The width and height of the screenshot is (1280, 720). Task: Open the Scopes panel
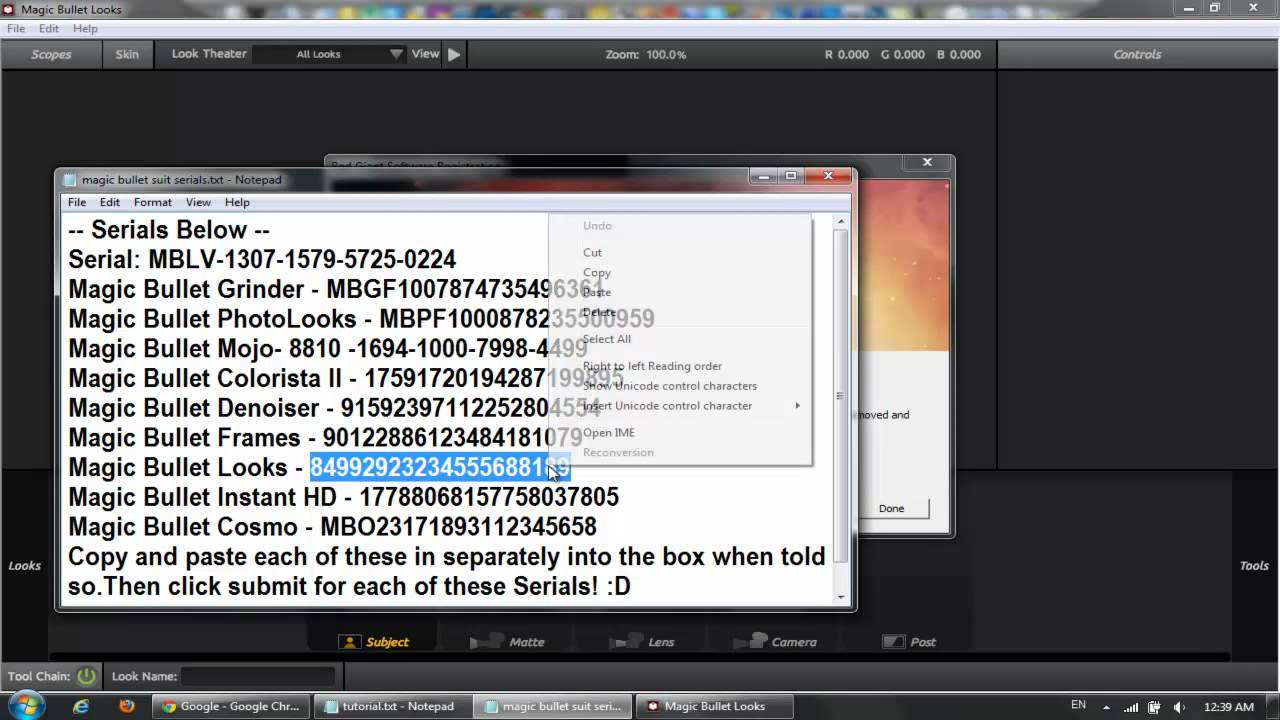[51, 54]
